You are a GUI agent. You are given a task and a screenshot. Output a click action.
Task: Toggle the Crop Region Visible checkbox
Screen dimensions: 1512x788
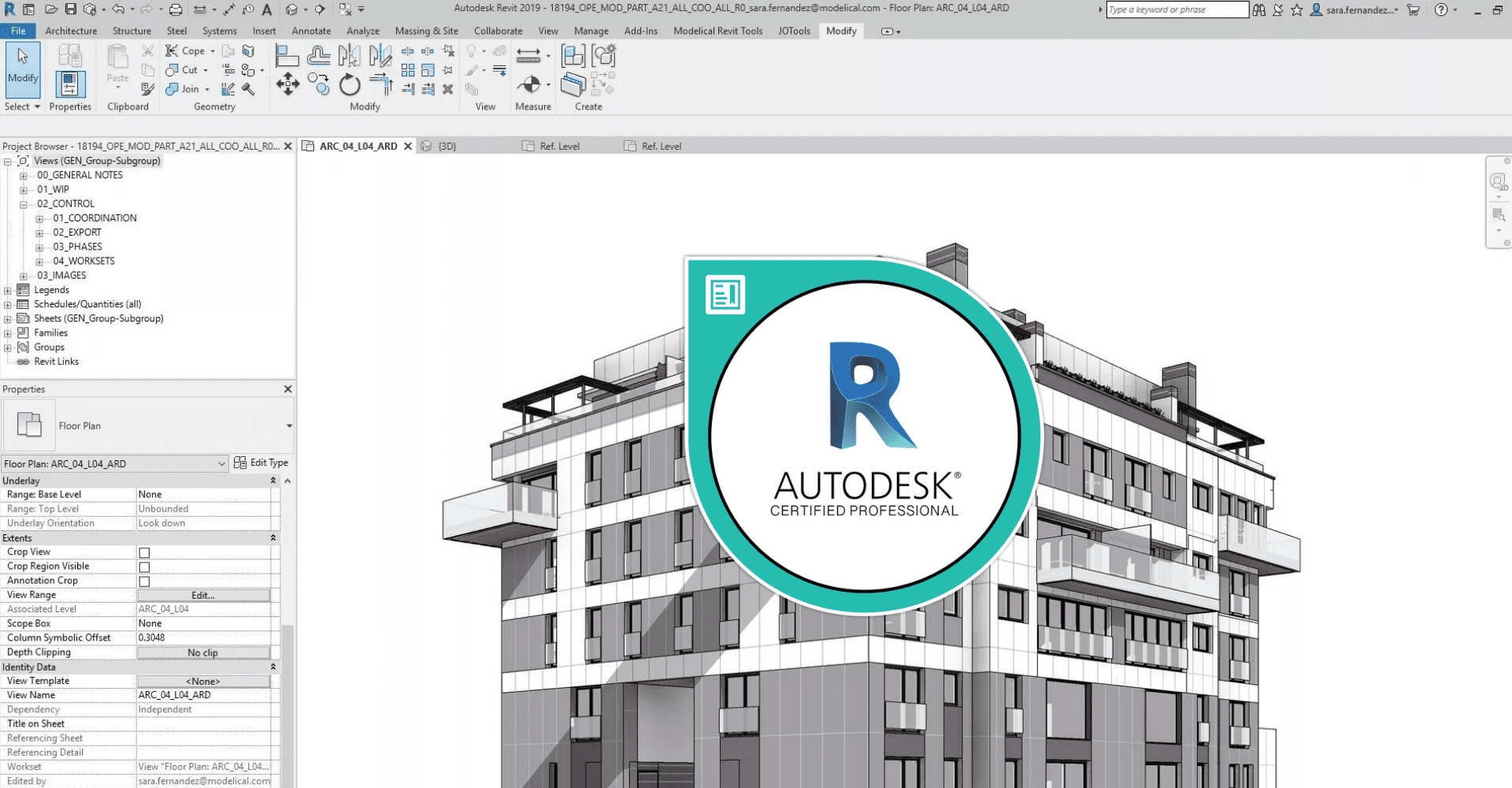[144, 567]
